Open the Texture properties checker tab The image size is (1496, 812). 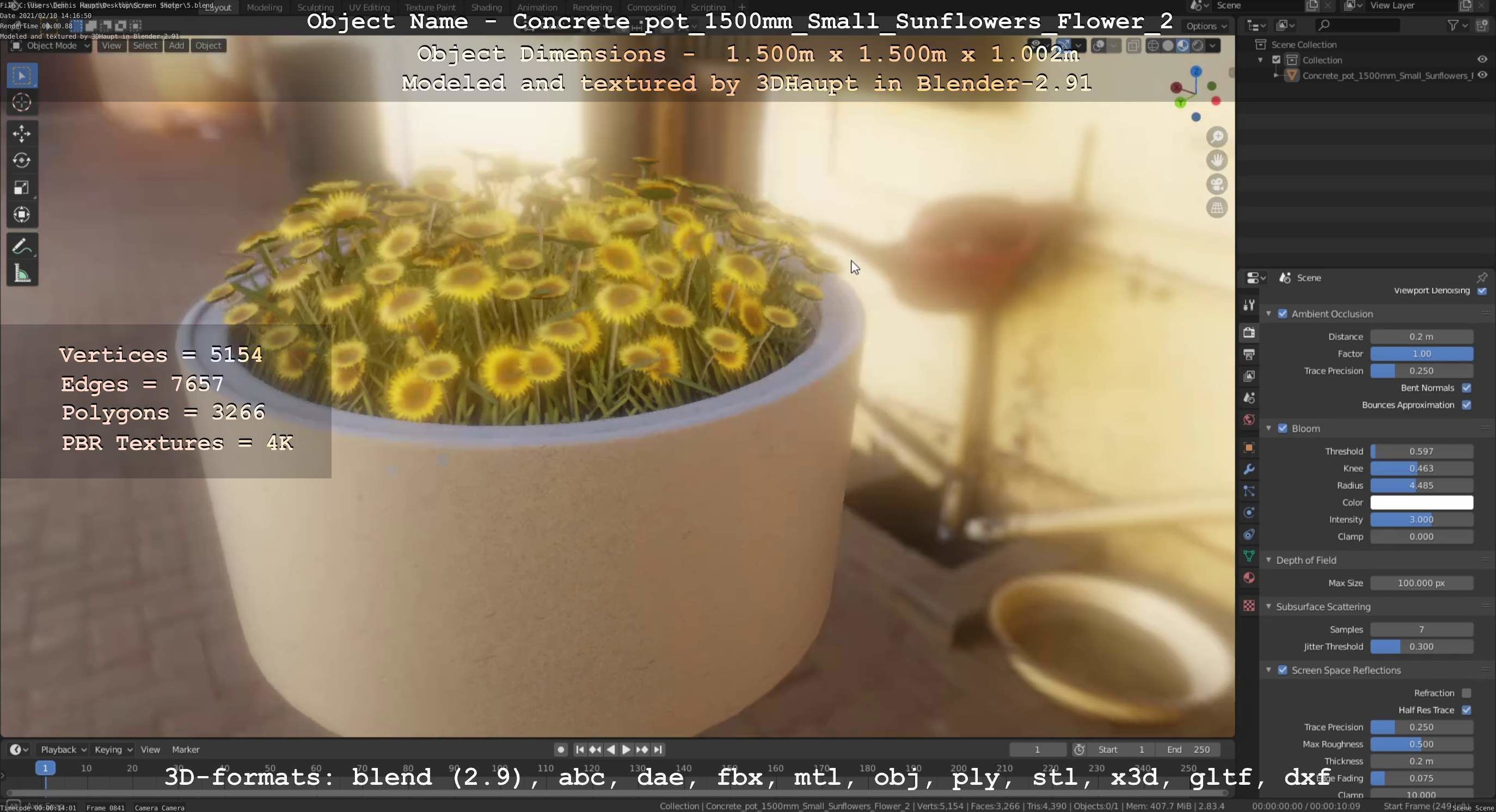[1249, 606]
